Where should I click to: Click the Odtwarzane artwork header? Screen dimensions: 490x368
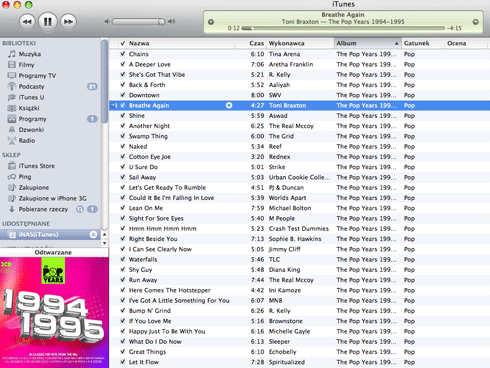tap(53, 252)
